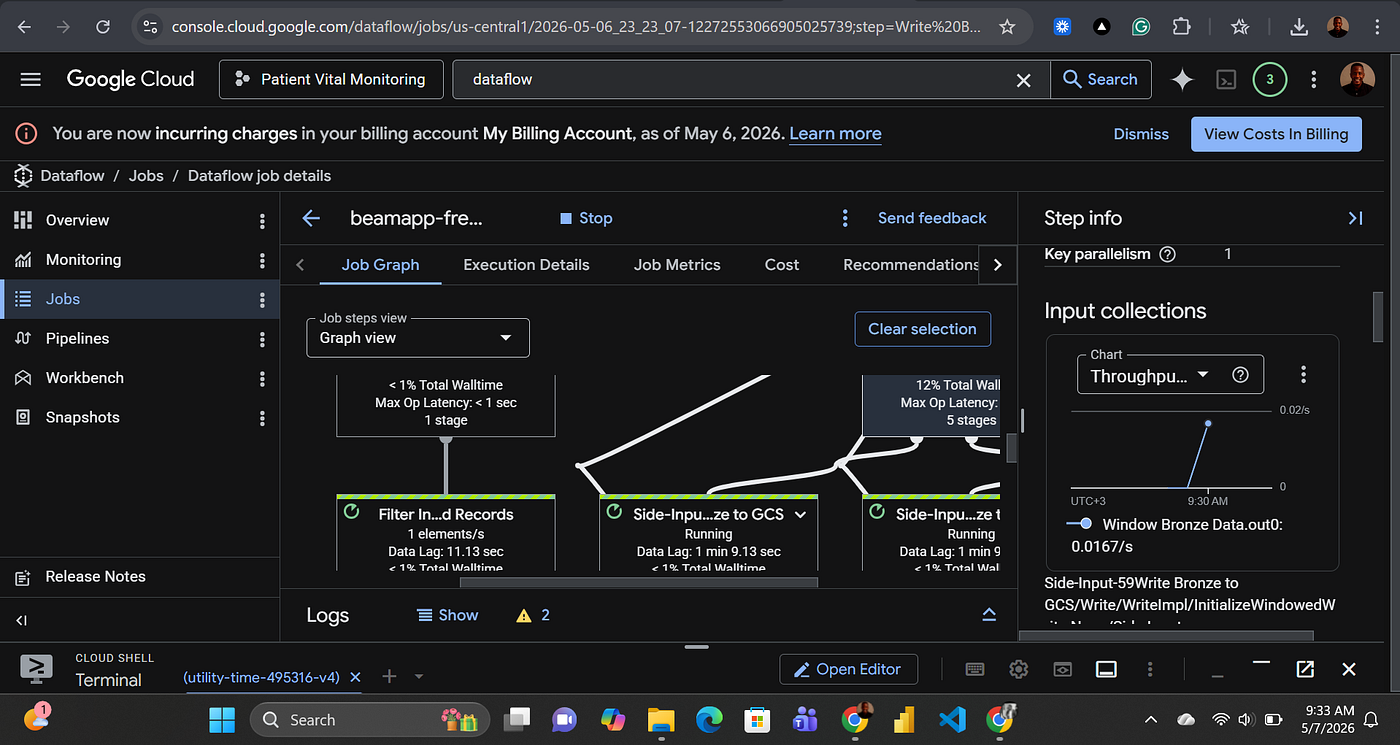This screenshot has height=745, width=1400.
Task: Click the Dataflow breadcrumb link
Action: tap(72, 176)
